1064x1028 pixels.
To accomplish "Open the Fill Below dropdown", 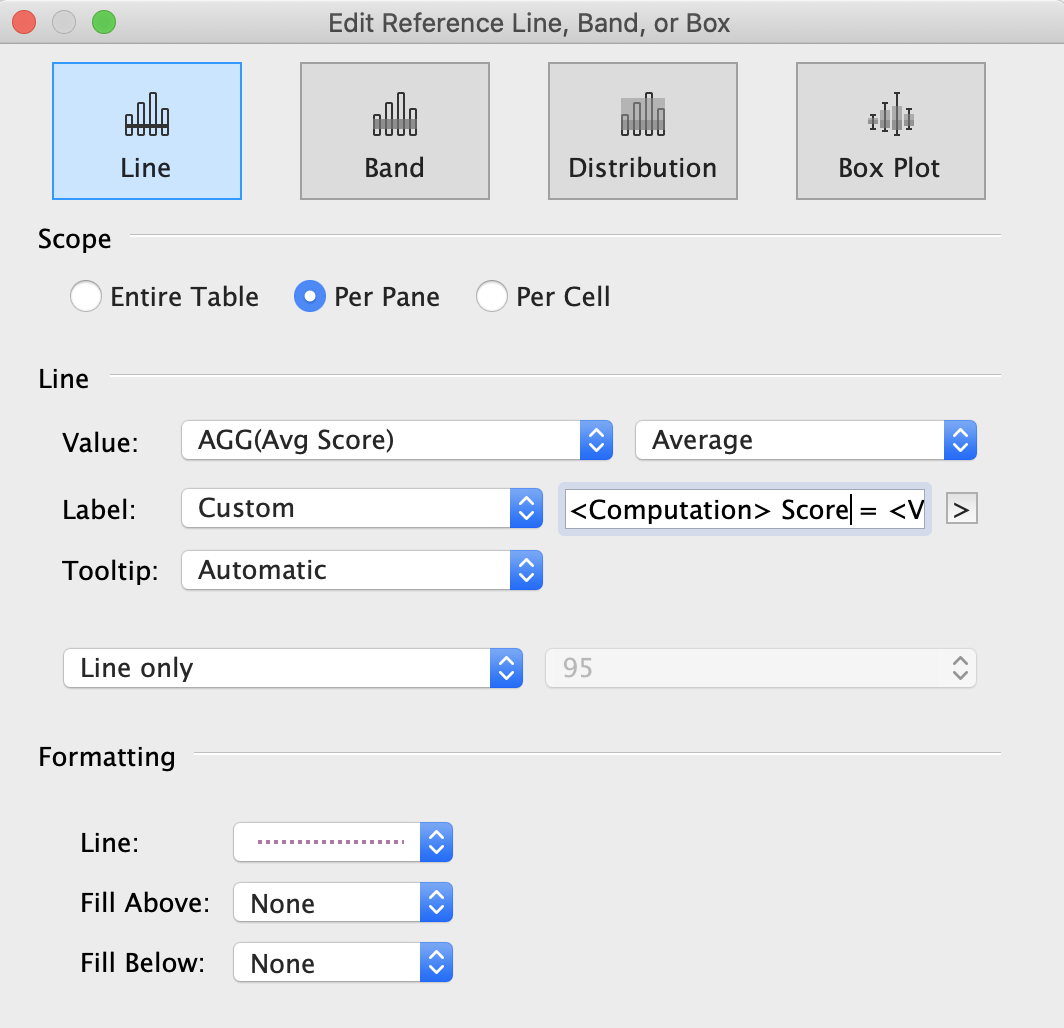I will pyautogui.click(x=342, y=964).
